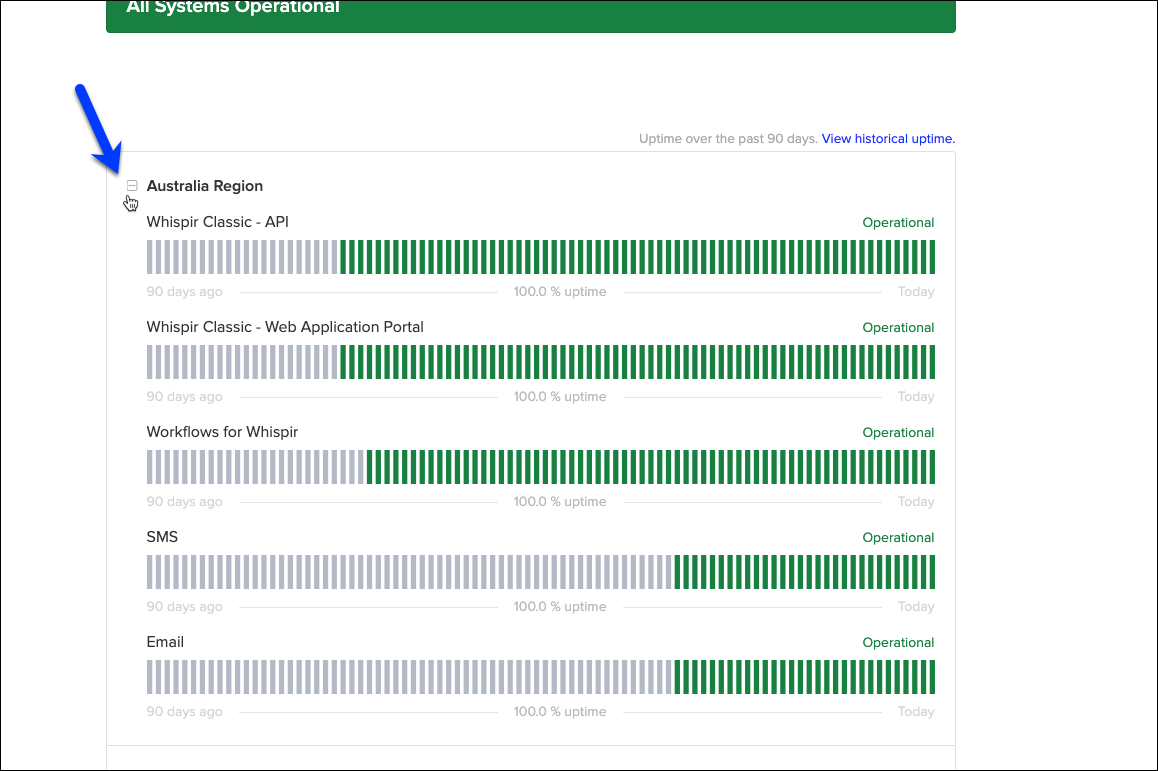Click the SMS uptime bar chart
Image resolution: width=1158 pixels, height=771 pixels.
(x=541, y=572)
